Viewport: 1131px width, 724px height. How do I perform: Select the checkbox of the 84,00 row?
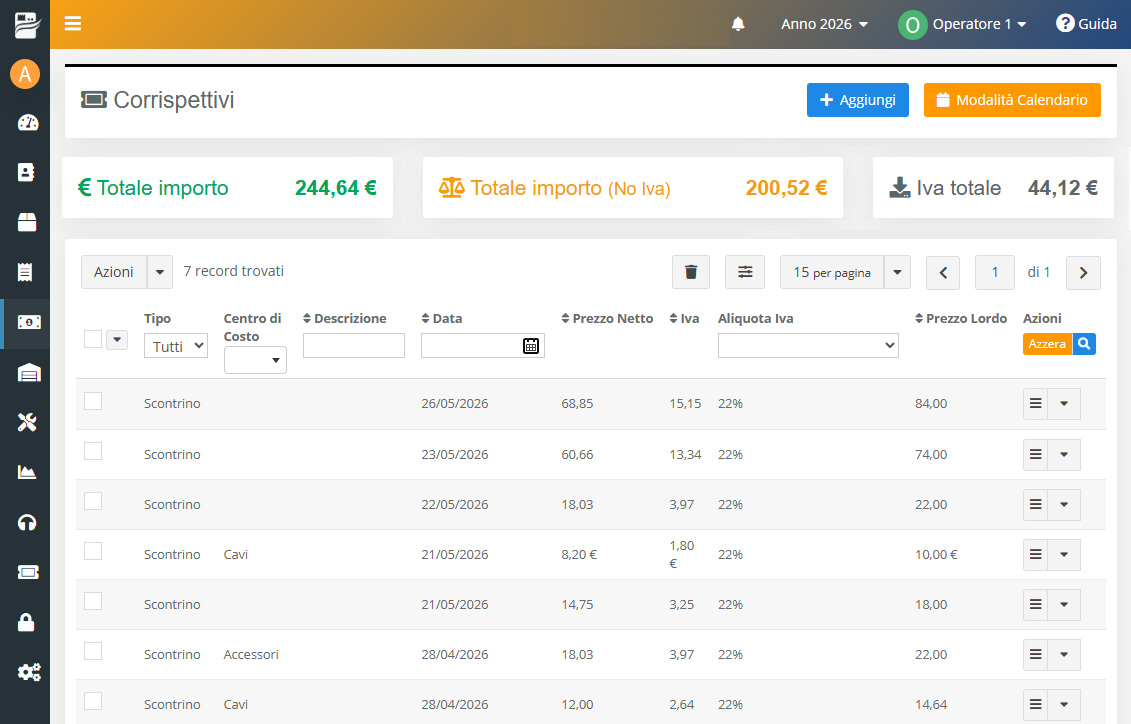(x=93, y=401)
